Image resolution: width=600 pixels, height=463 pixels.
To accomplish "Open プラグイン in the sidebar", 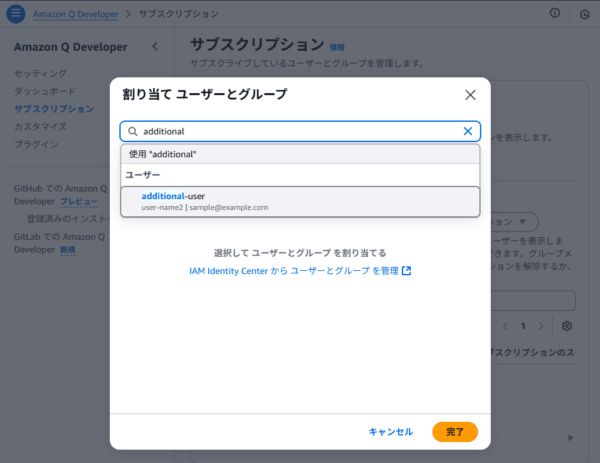I will tap(36, 144).
